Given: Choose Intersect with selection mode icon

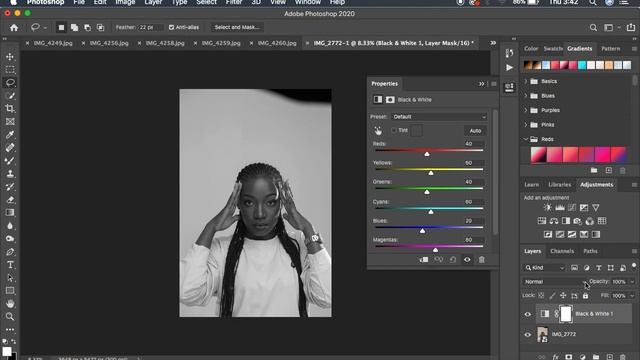Looking at the screenshot, I should coord(100,27).
